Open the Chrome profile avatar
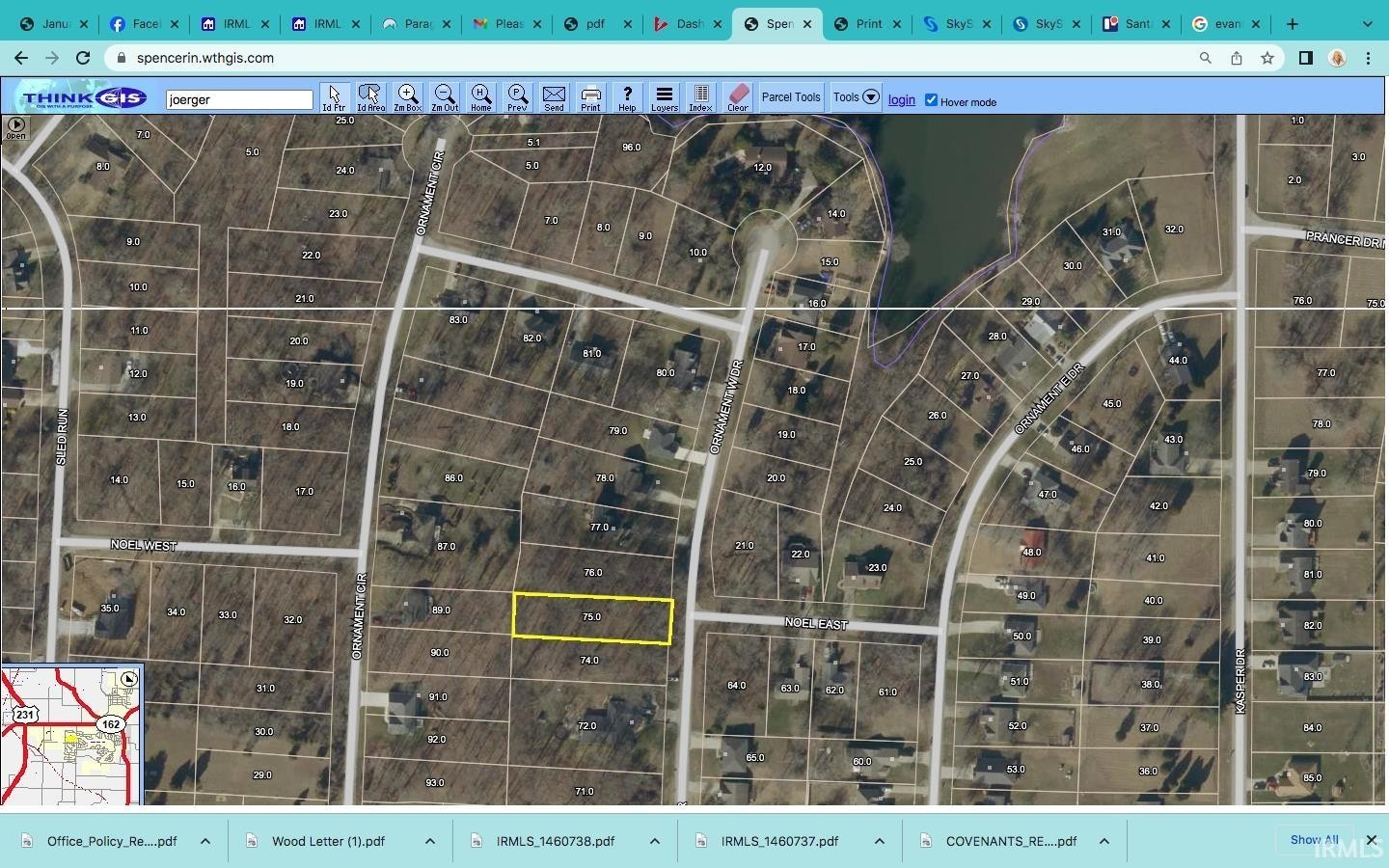 click(x=1337, y=58)
